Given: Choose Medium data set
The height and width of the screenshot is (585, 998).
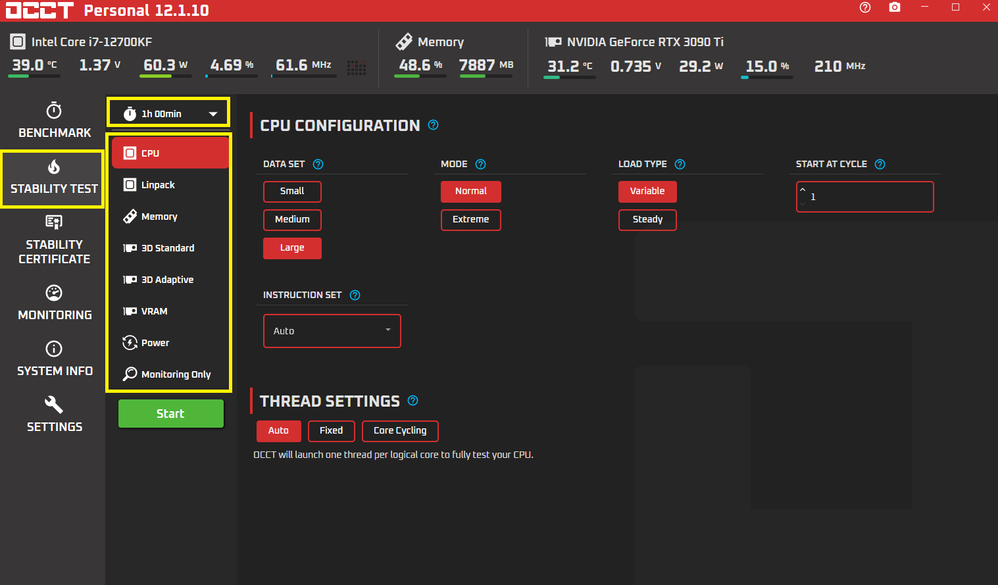Looking at the screenshot, I should [292, 220].
